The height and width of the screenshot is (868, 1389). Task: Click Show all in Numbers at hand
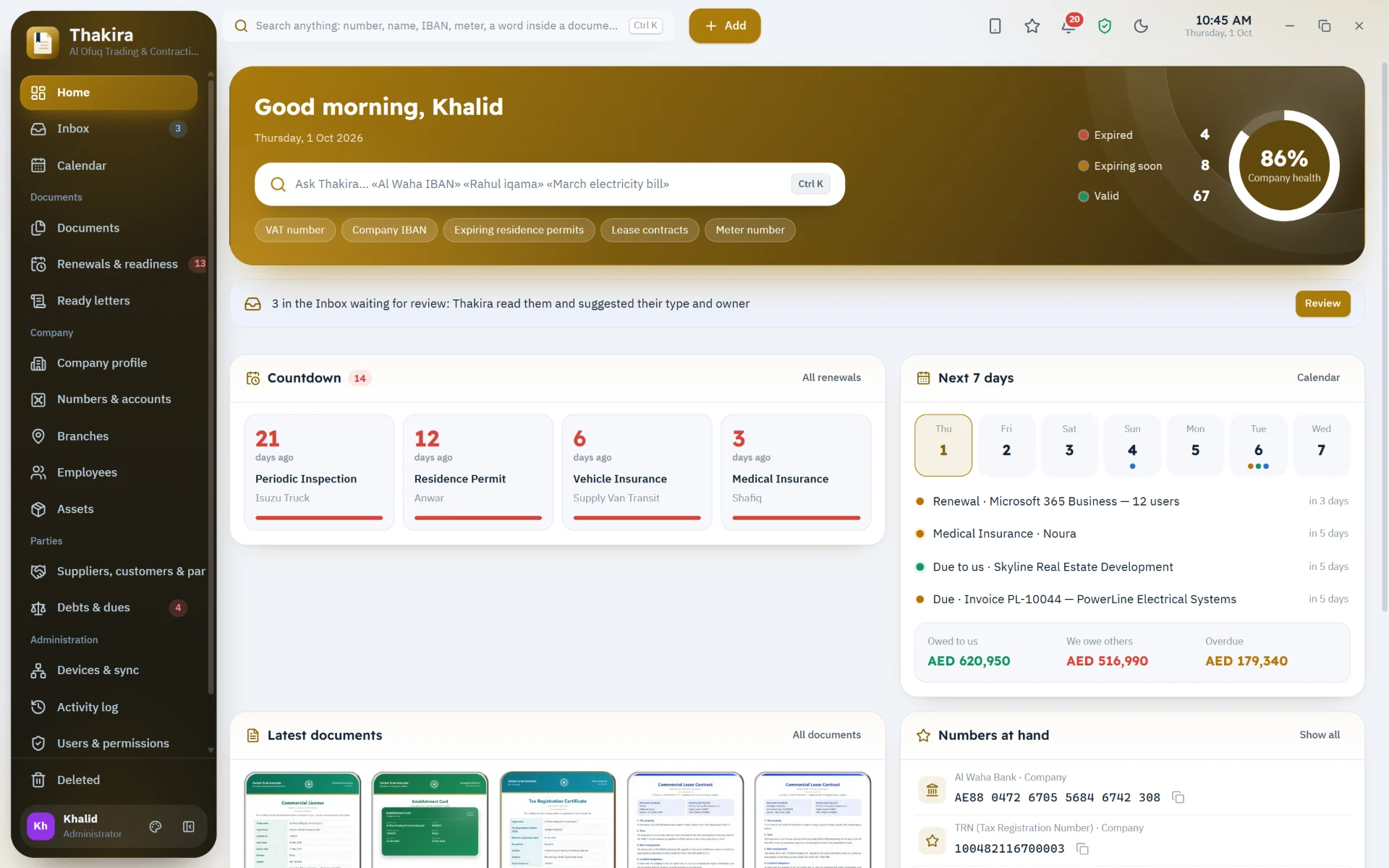(x=1320, y=735)
